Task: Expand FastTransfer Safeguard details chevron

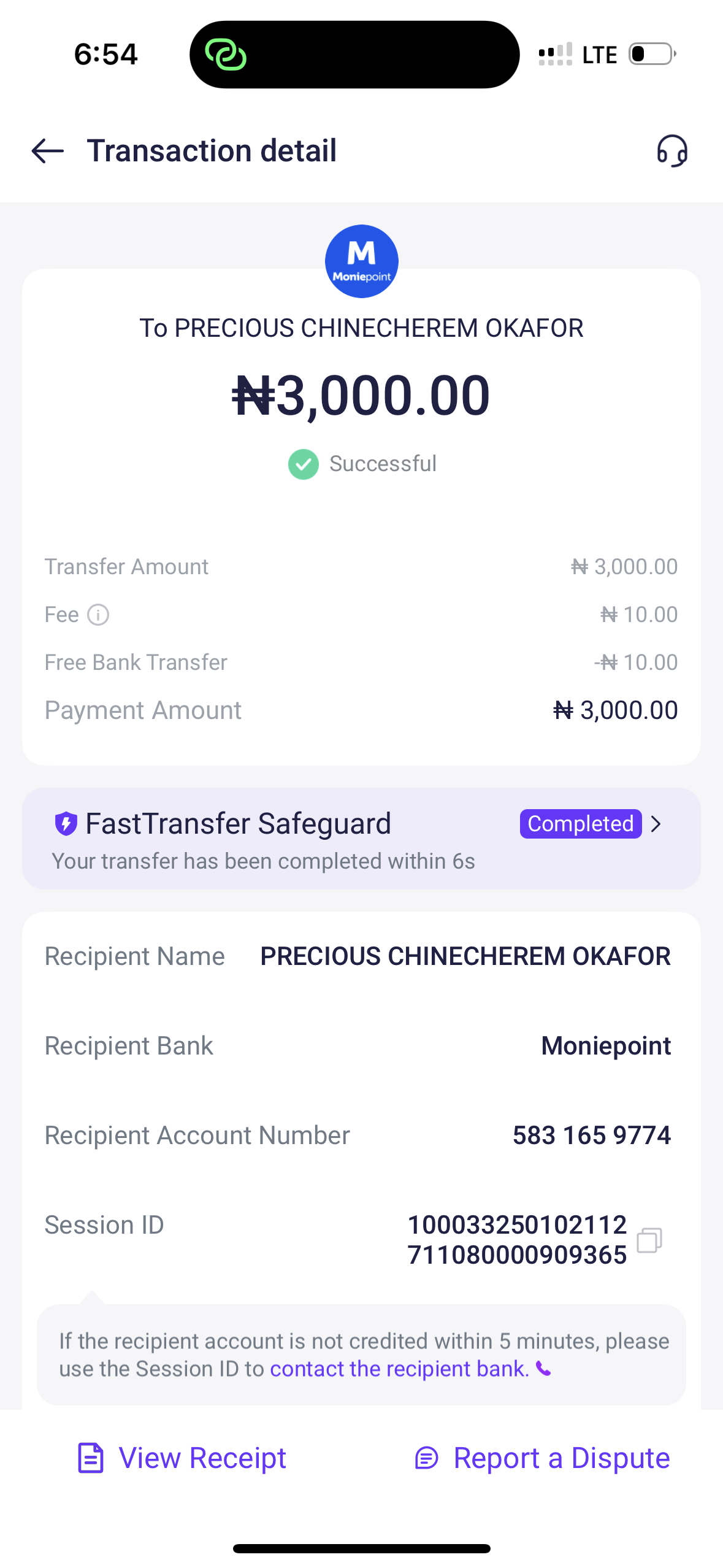Action: click(656, 824)
